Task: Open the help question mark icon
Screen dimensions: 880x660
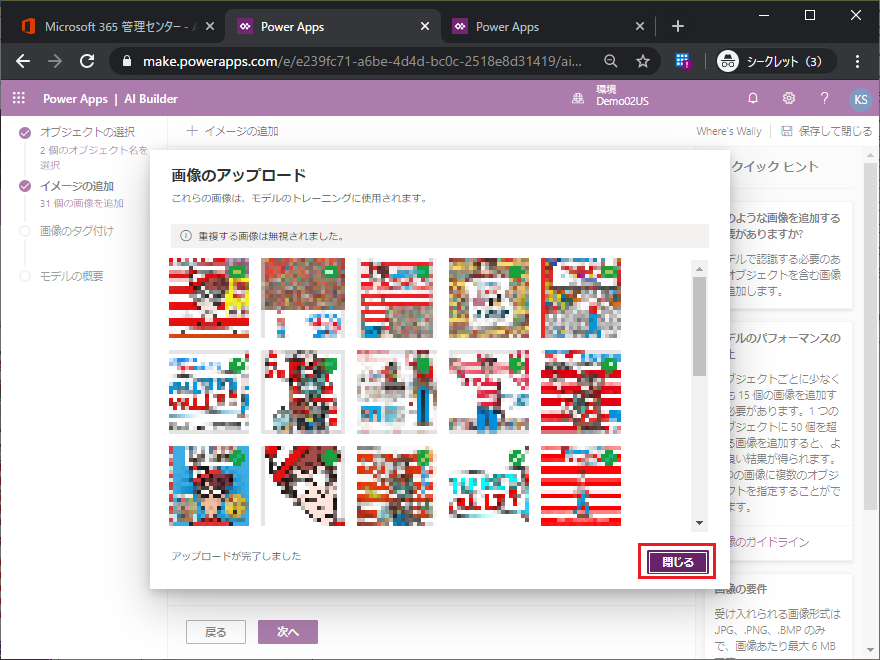Action: click(824, 98)
